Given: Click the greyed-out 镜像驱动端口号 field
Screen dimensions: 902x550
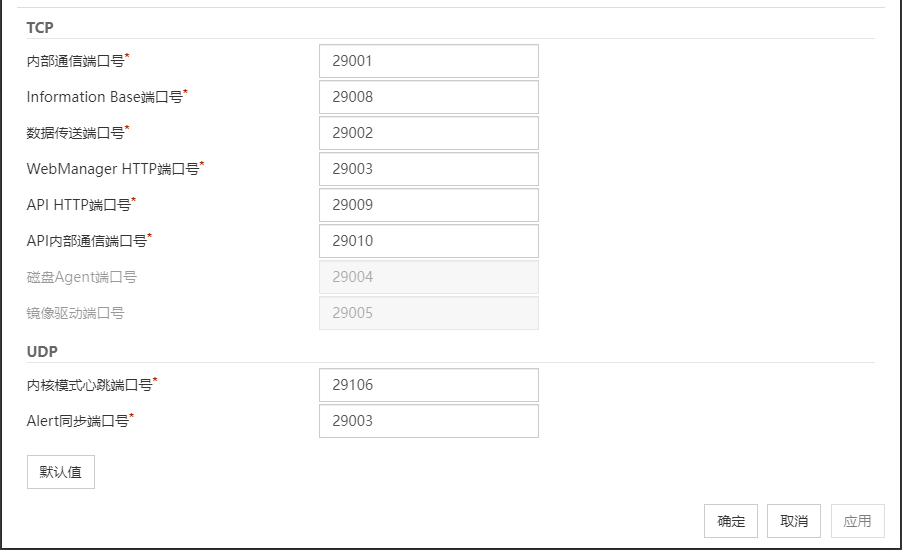Looking at the screenshot, I should pos(428,313).
